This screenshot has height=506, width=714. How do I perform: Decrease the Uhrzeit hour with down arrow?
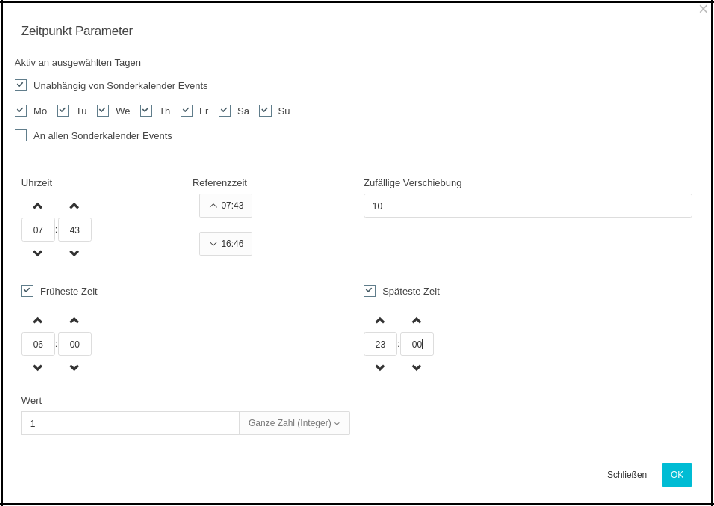pyautogui.click(x=38, y=254)
